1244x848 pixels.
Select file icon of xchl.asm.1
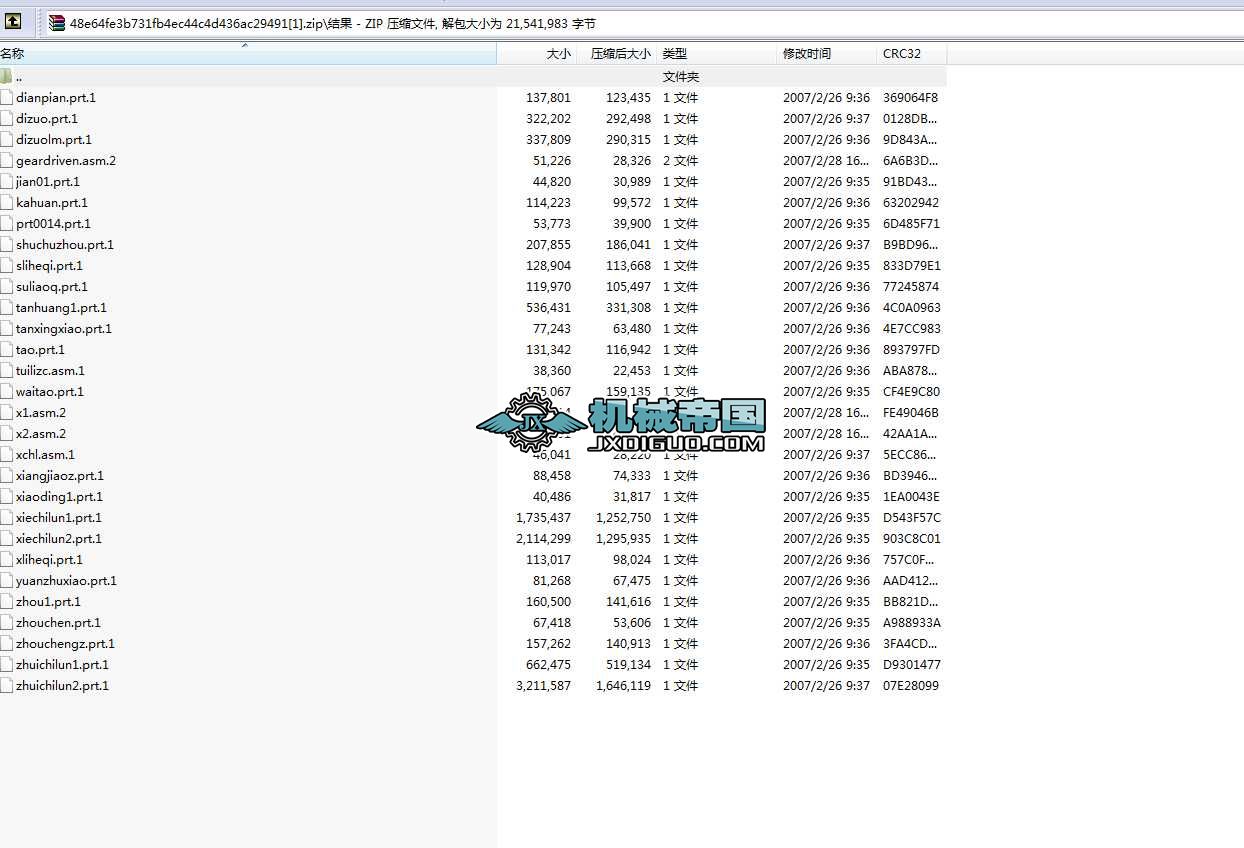[7, 455]
